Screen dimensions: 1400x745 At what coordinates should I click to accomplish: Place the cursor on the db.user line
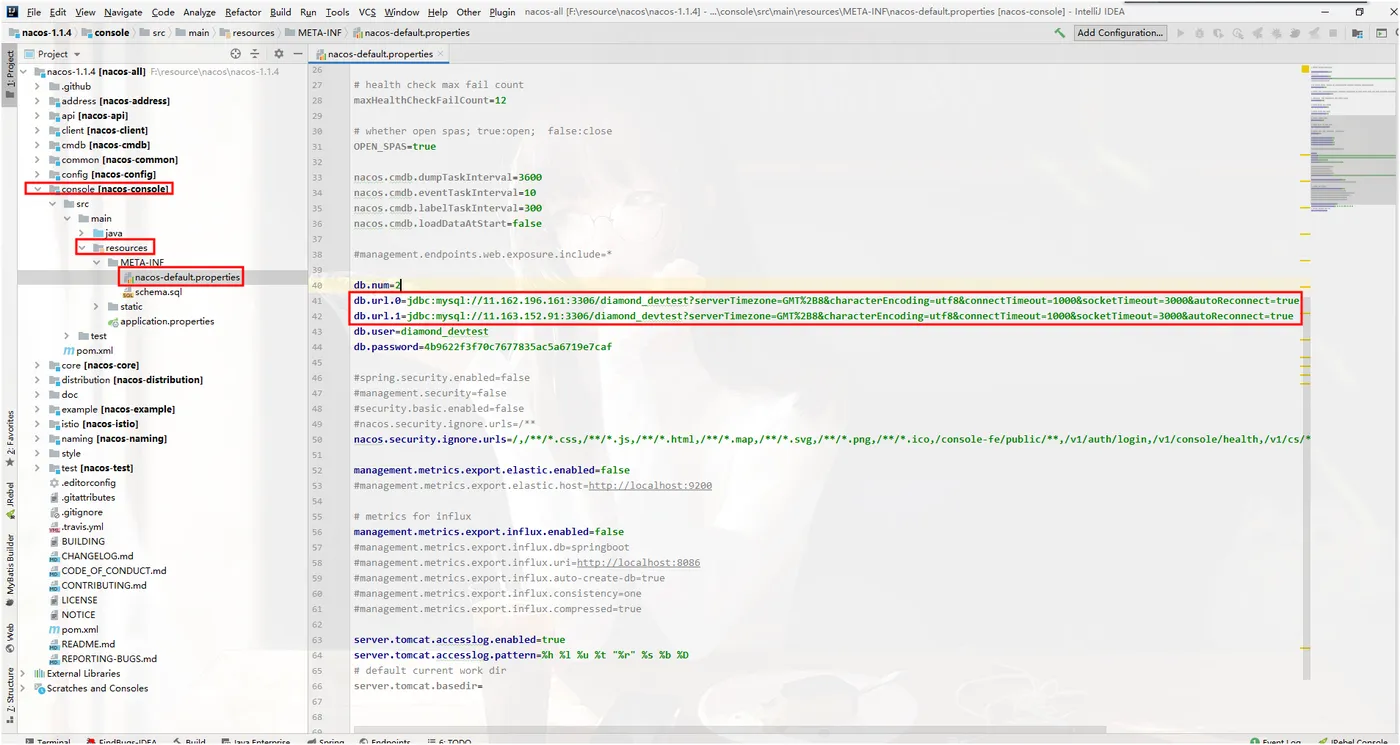tap(420, 332)
